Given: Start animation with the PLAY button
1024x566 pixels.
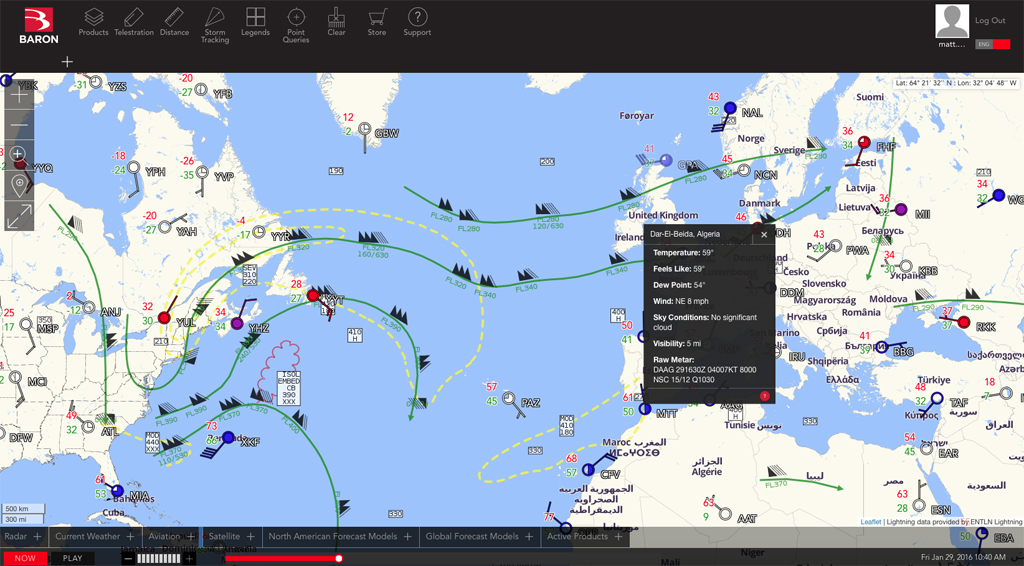Looking at the screenshot, I should (x=72, y=558).
